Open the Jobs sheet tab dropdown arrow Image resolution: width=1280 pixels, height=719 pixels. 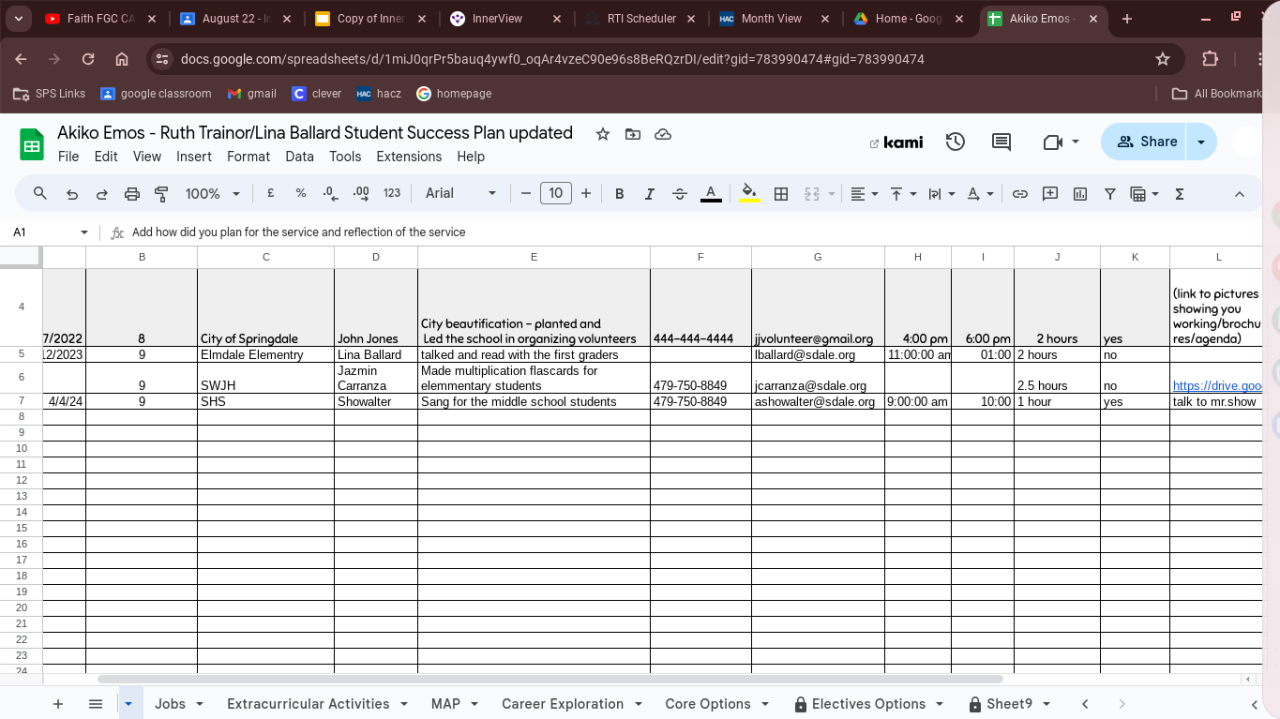click(199, 704)
